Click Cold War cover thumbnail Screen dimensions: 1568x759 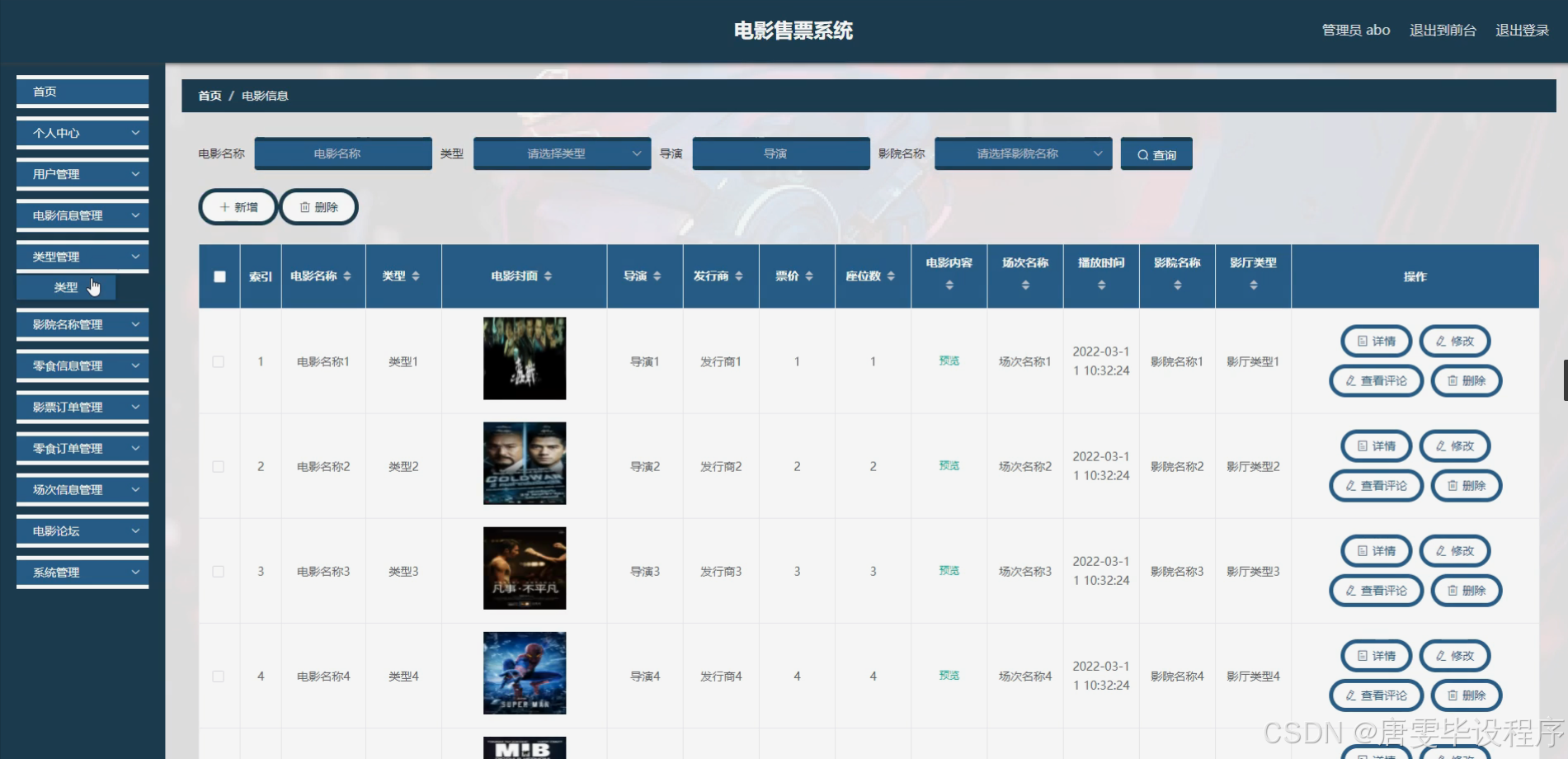point(525,463)
